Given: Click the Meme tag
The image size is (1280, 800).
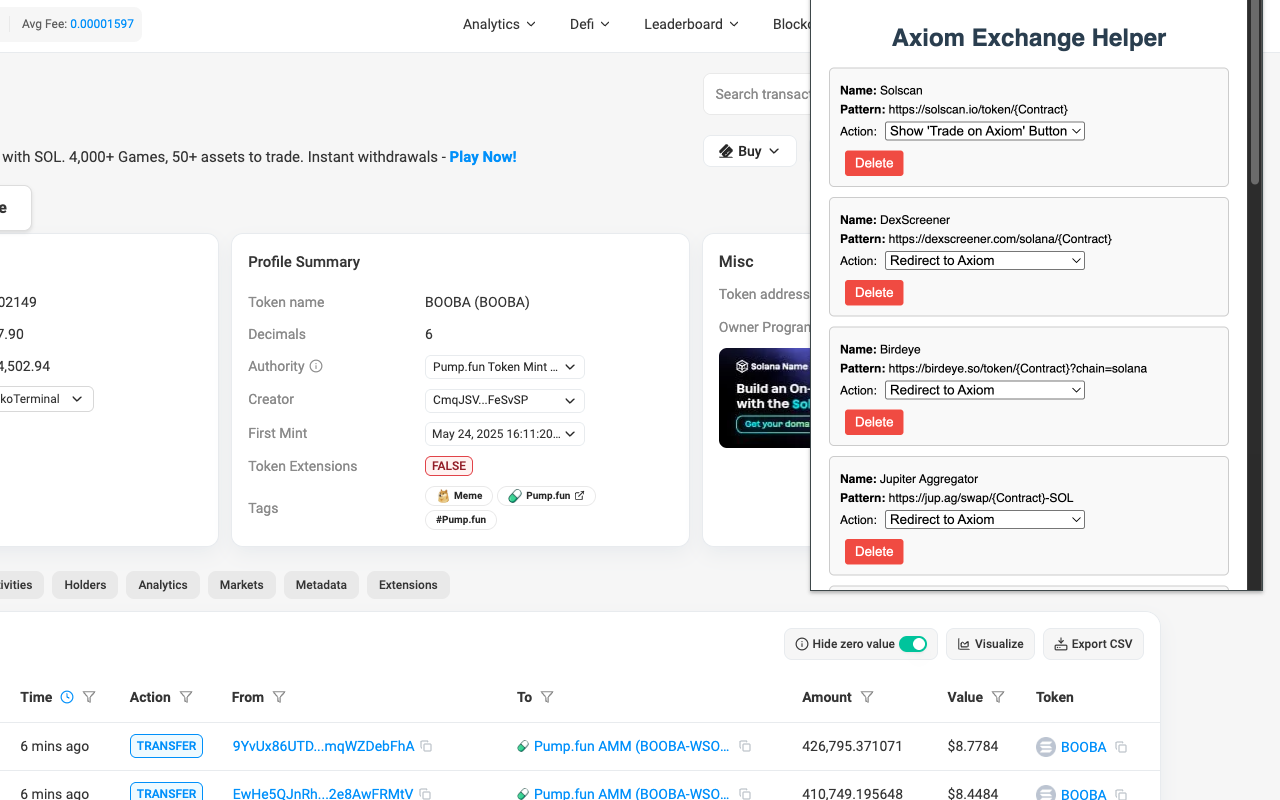Looking at the screenshot, I should coord(459,495).
